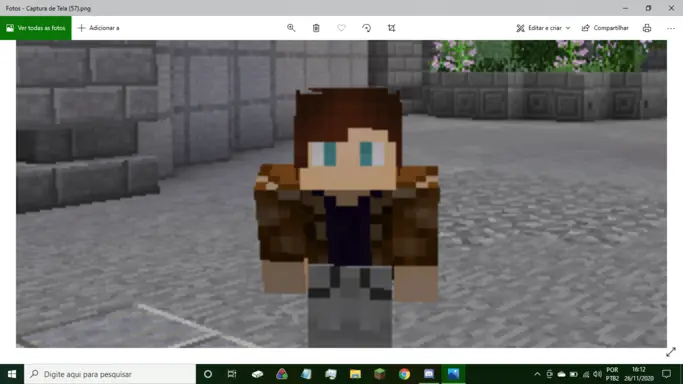
Task: Select the crop tool icon
Action: pyautogui.click(x=392, y=28)
